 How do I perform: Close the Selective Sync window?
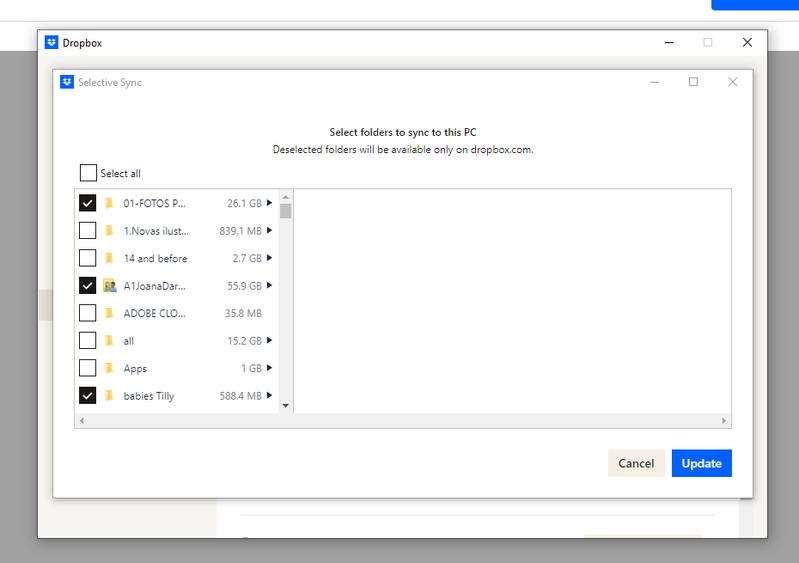pos(732,82)
